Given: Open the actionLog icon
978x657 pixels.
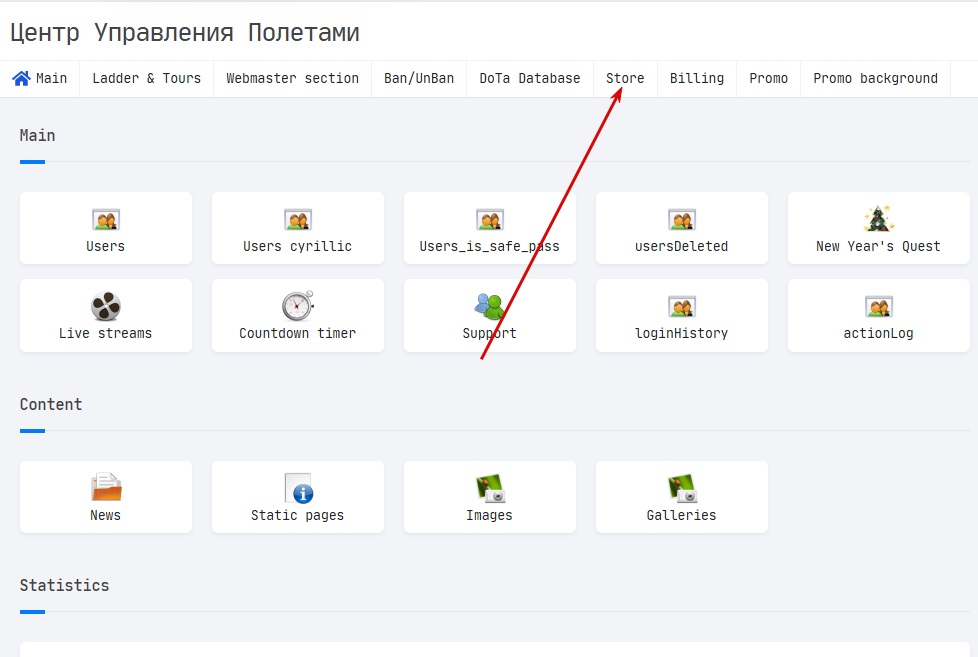Looking at the screenshot, I should pos(878,306).
